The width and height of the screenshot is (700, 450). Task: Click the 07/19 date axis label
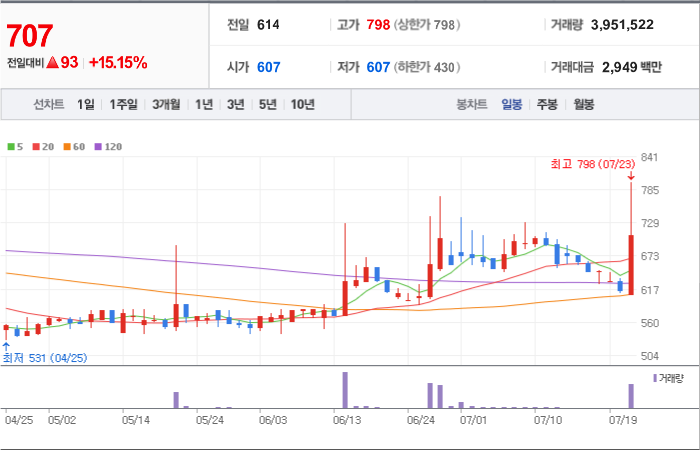pyautogui.click(x=623, y=420)
